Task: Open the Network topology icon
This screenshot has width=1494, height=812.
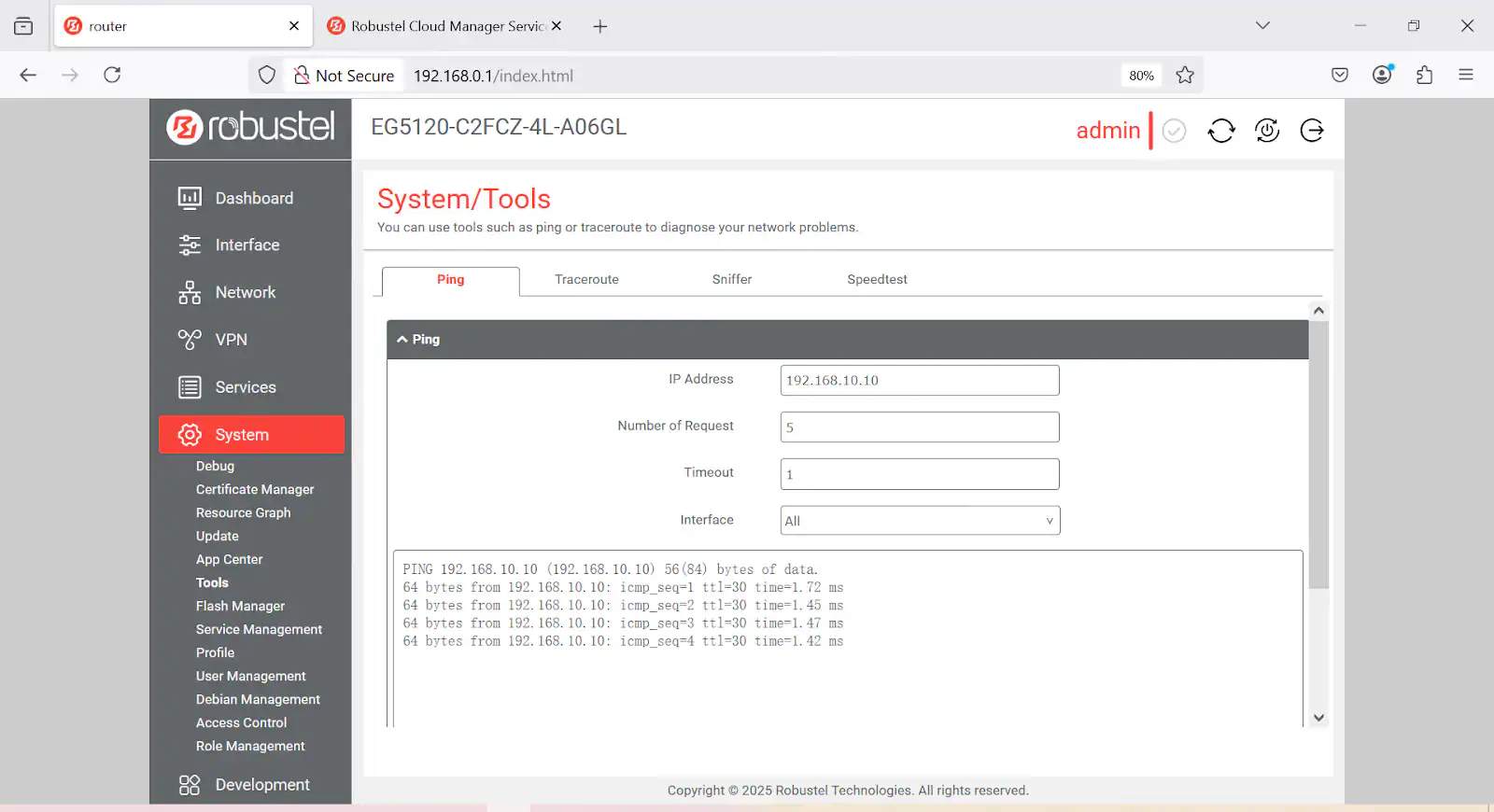Action: click(x=190, y=292)
